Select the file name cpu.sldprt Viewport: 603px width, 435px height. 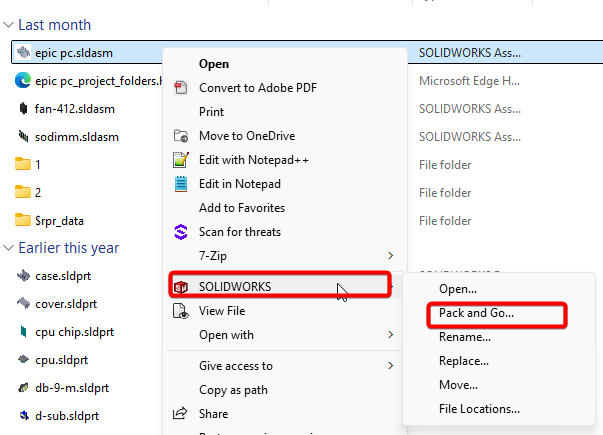click(62, 360)
